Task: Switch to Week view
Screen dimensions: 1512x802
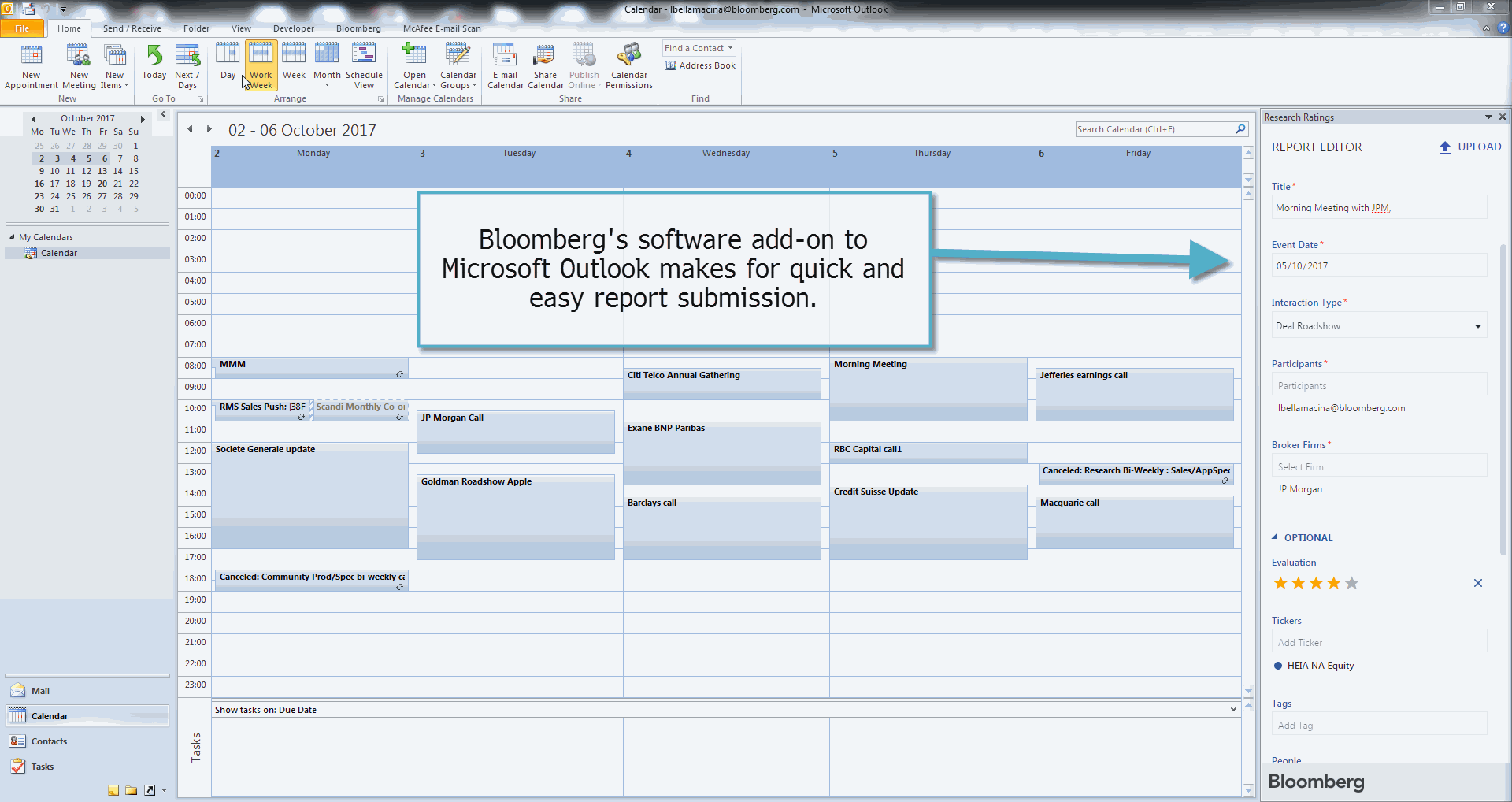Action: (x=294, y=63)
